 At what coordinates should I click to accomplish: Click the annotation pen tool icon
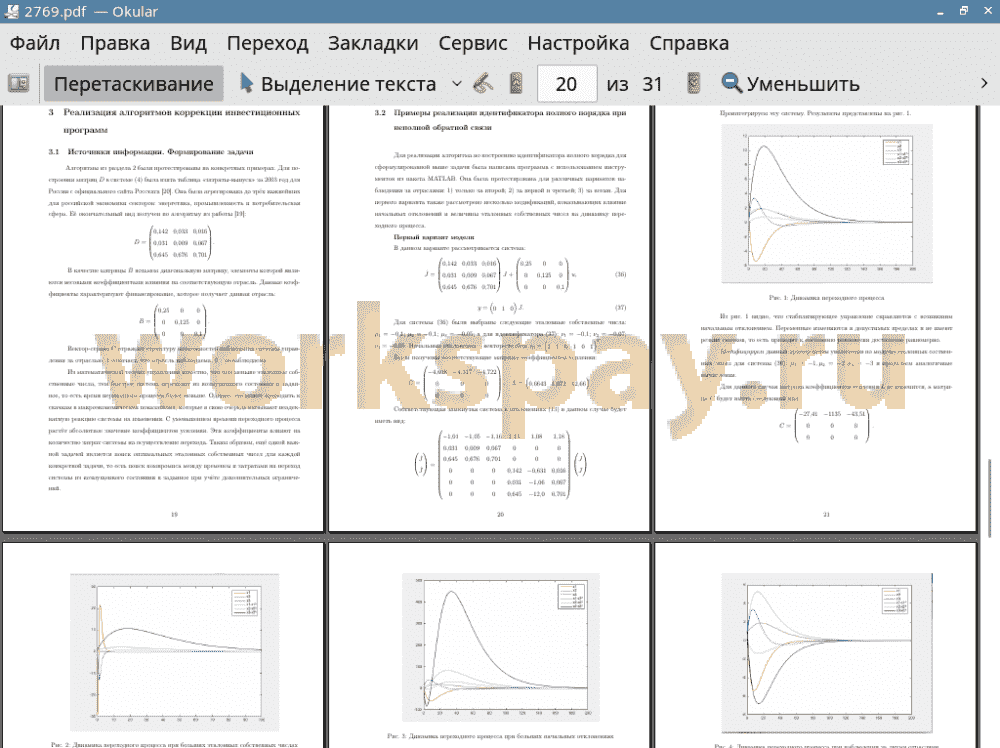tap(483, 84)
